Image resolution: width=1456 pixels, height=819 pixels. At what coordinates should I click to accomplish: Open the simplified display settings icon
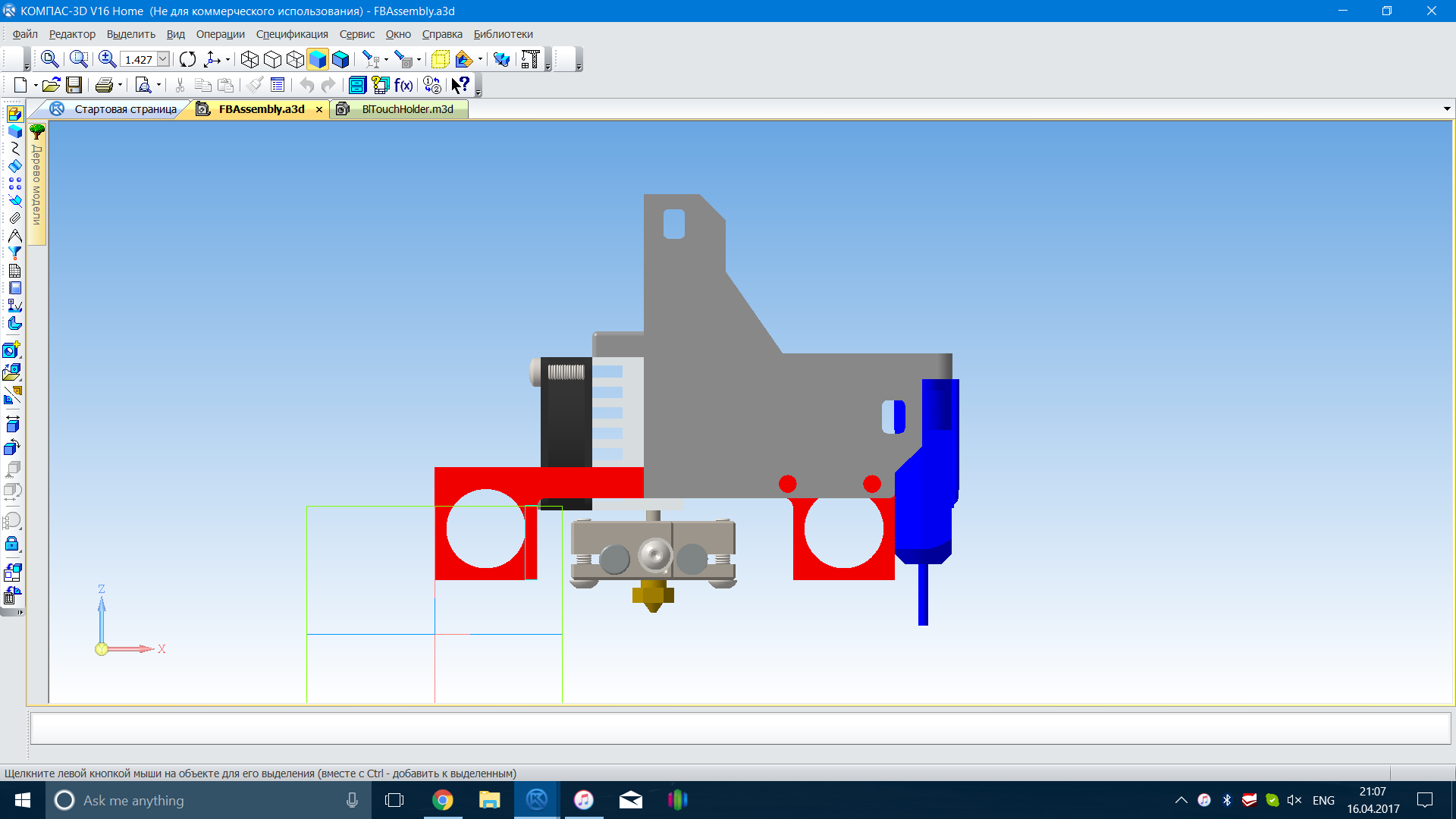click(x=500, y=59)
